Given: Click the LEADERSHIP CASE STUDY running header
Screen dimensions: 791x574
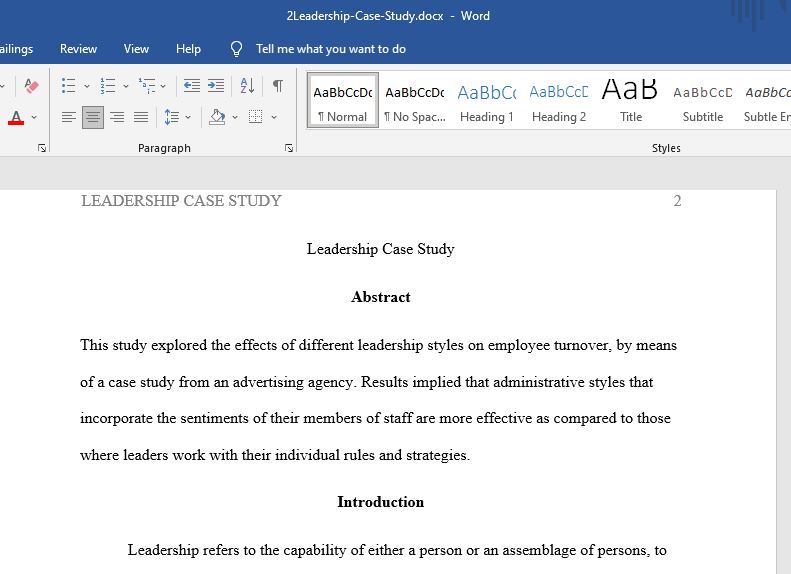Looking at the screenshot, I should tap(181, 201).
